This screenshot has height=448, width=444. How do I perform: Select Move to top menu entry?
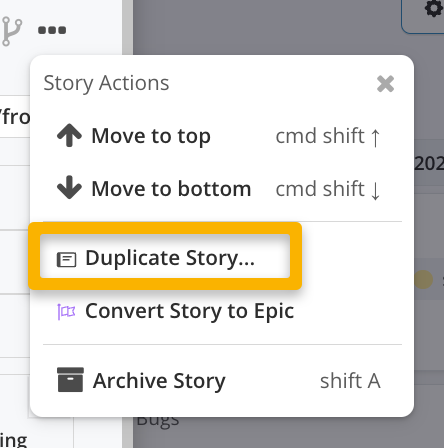click(219, 136)
